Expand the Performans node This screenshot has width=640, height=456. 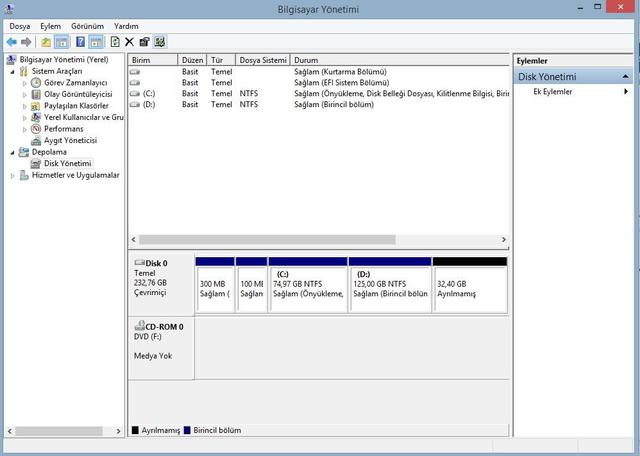click(x=24, y=129)
